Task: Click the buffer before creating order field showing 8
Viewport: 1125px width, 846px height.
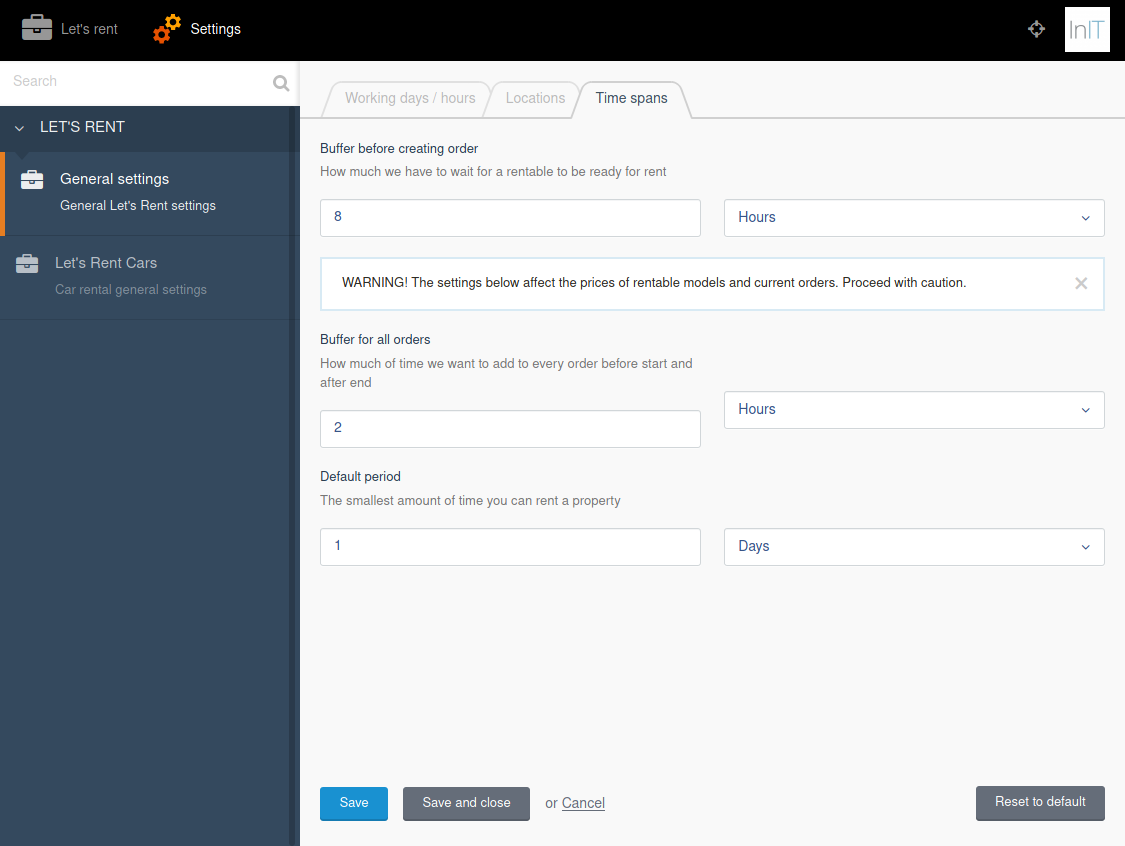Action: pyautogui.click(x=510, y=217)
